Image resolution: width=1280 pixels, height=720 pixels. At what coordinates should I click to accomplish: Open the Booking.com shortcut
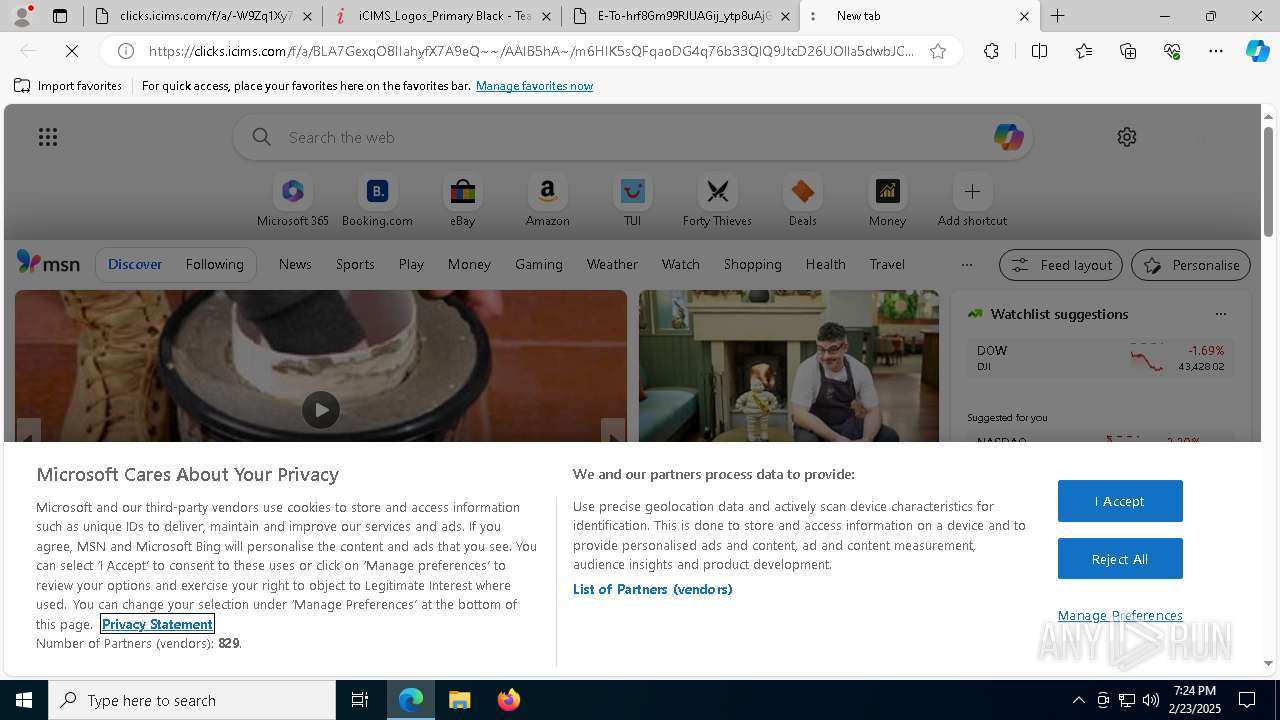[x=377, y=201]
